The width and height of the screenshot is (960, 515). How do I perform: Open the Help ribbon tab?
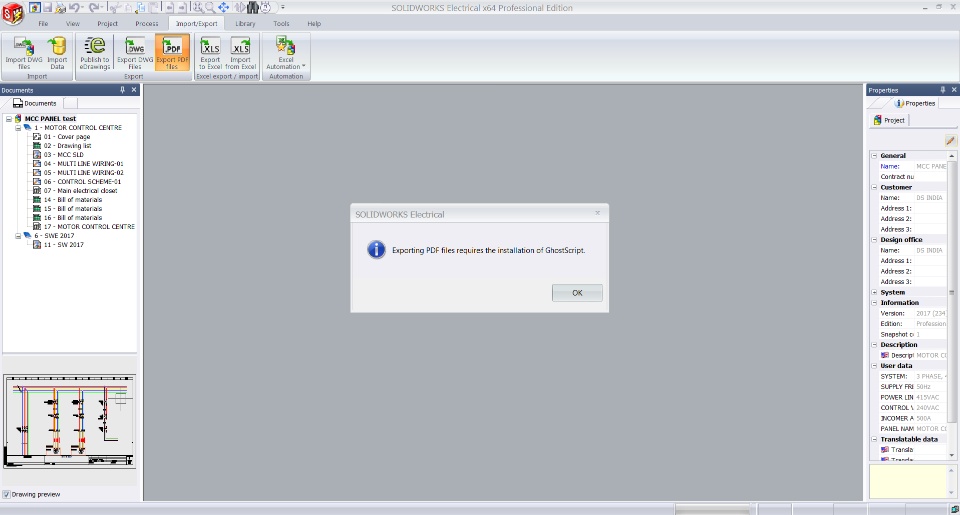click(314, 24)
